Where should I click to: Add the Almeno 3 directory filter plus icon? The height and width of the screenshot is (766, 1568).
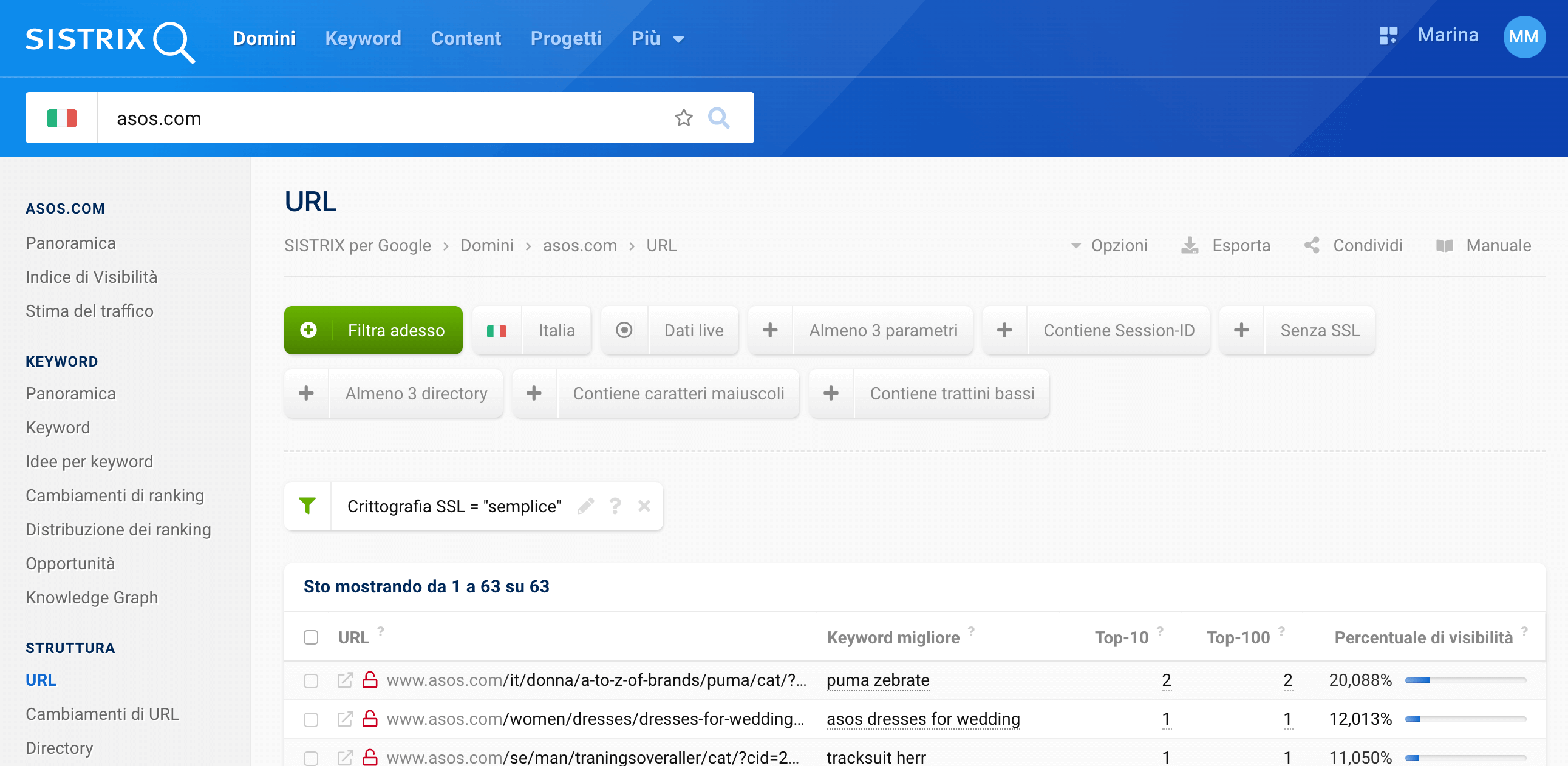click(306, 393)
